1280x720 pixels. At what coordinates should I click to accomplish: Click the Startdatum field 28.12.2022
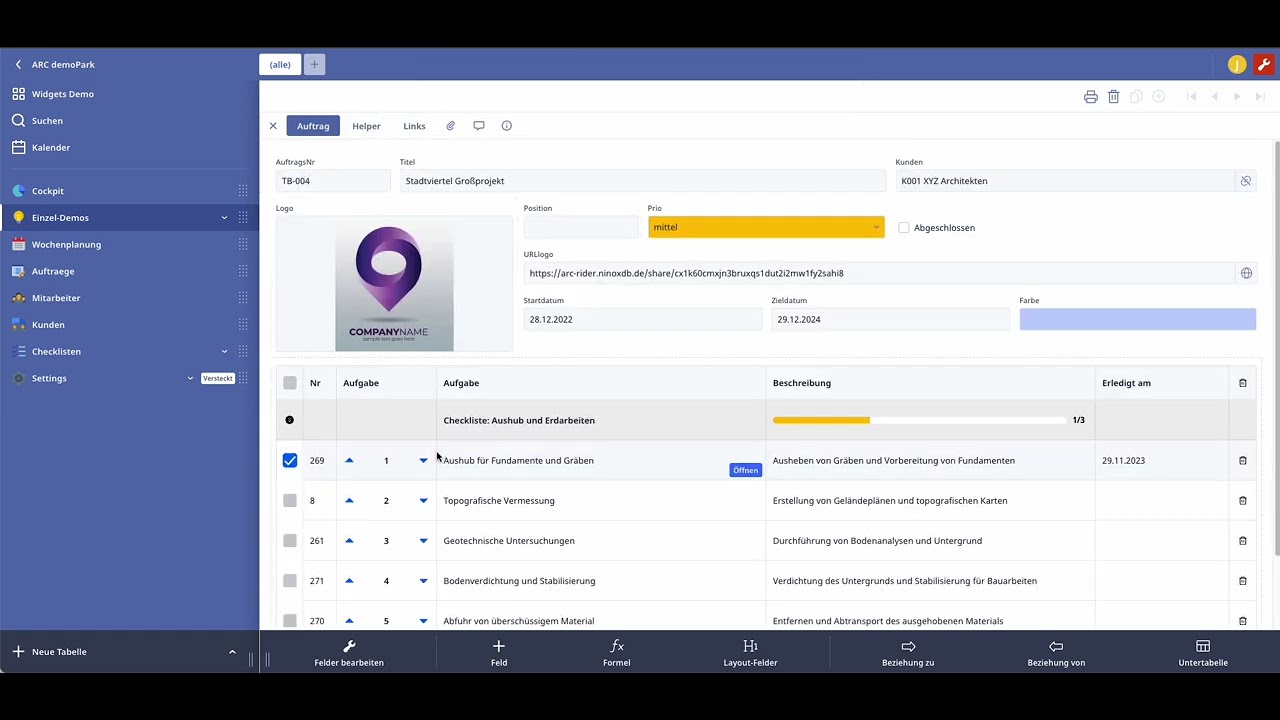643,319
